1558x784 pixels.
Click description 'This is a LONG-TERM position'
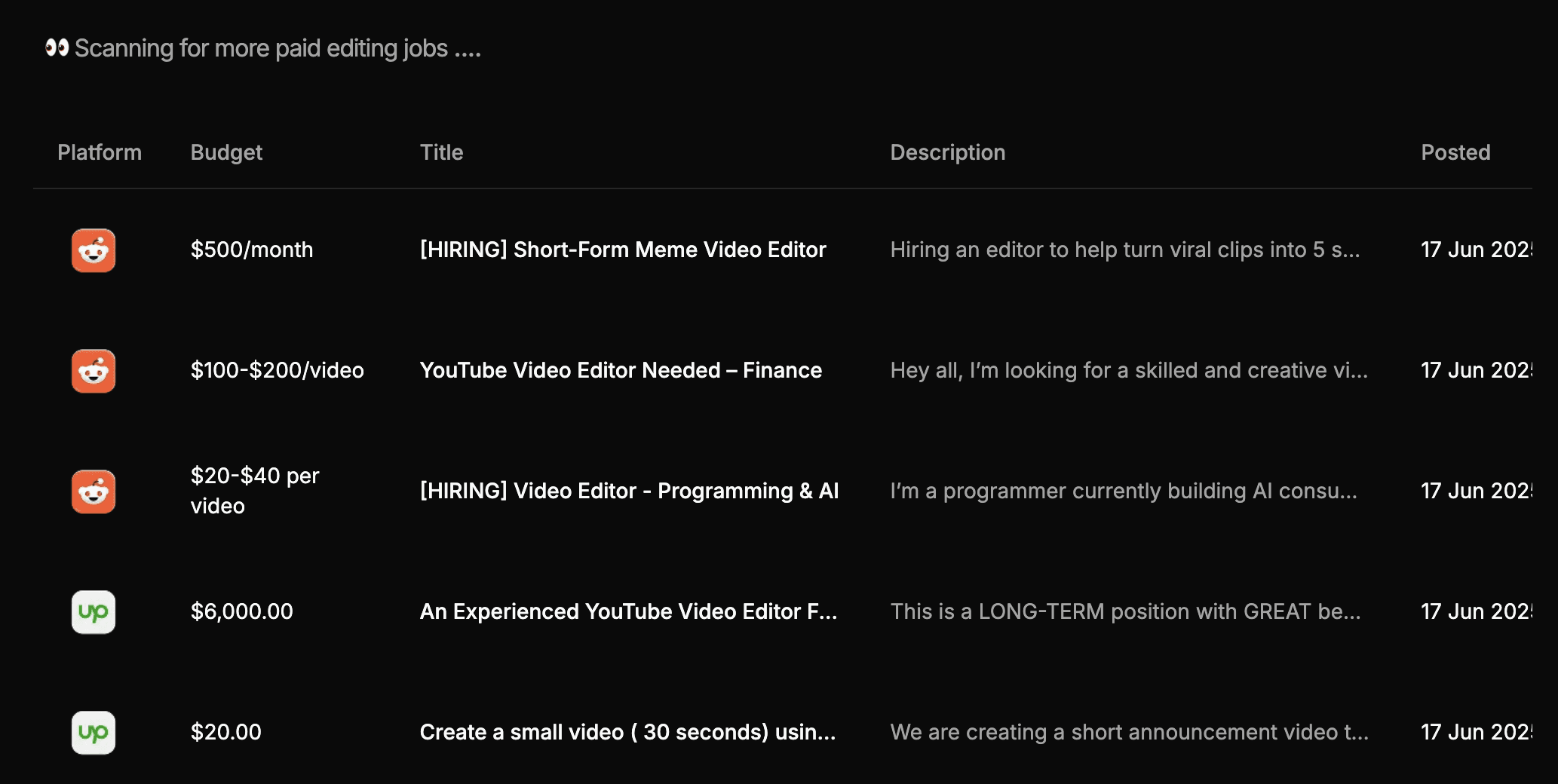click(x=1126, y=611)
